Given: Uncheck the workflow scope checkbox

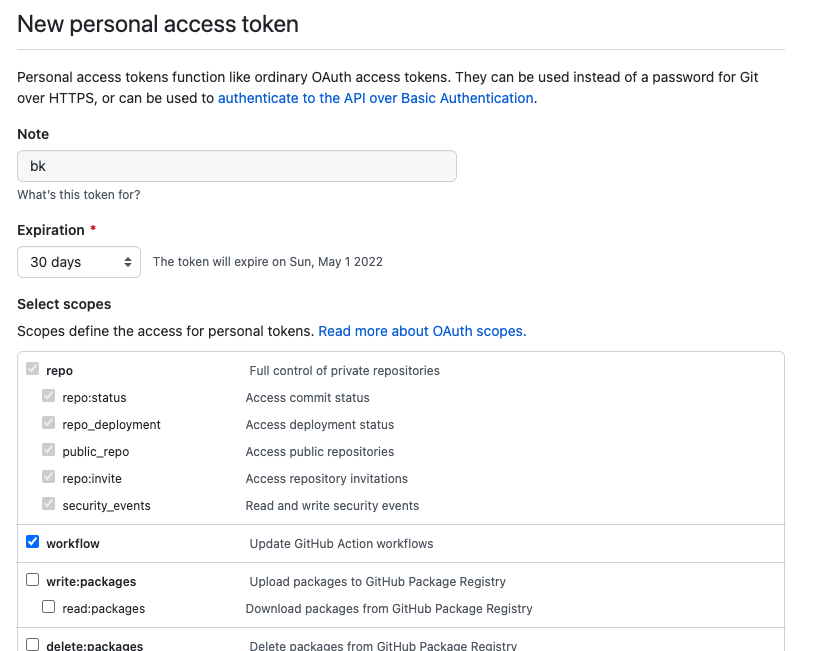Looking at the screenshot, I should 32,542.
